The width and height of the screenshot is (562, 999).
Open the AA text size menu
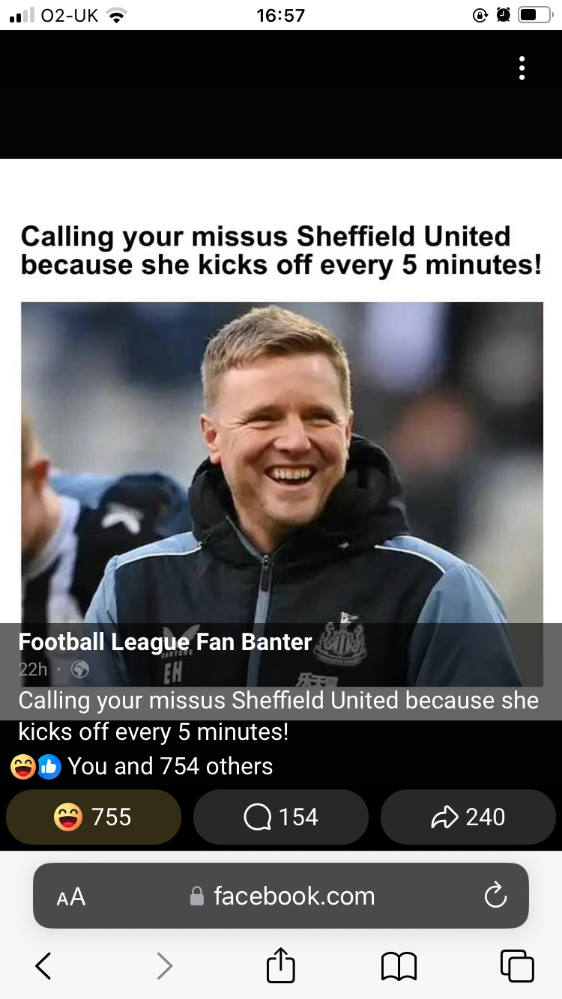[71, 897]
